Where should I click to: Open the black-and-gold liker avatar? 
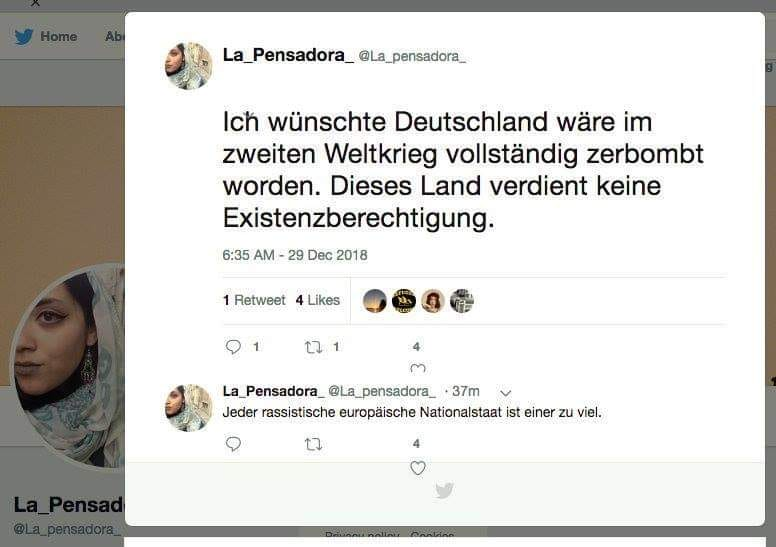click(x=404, y=301)
